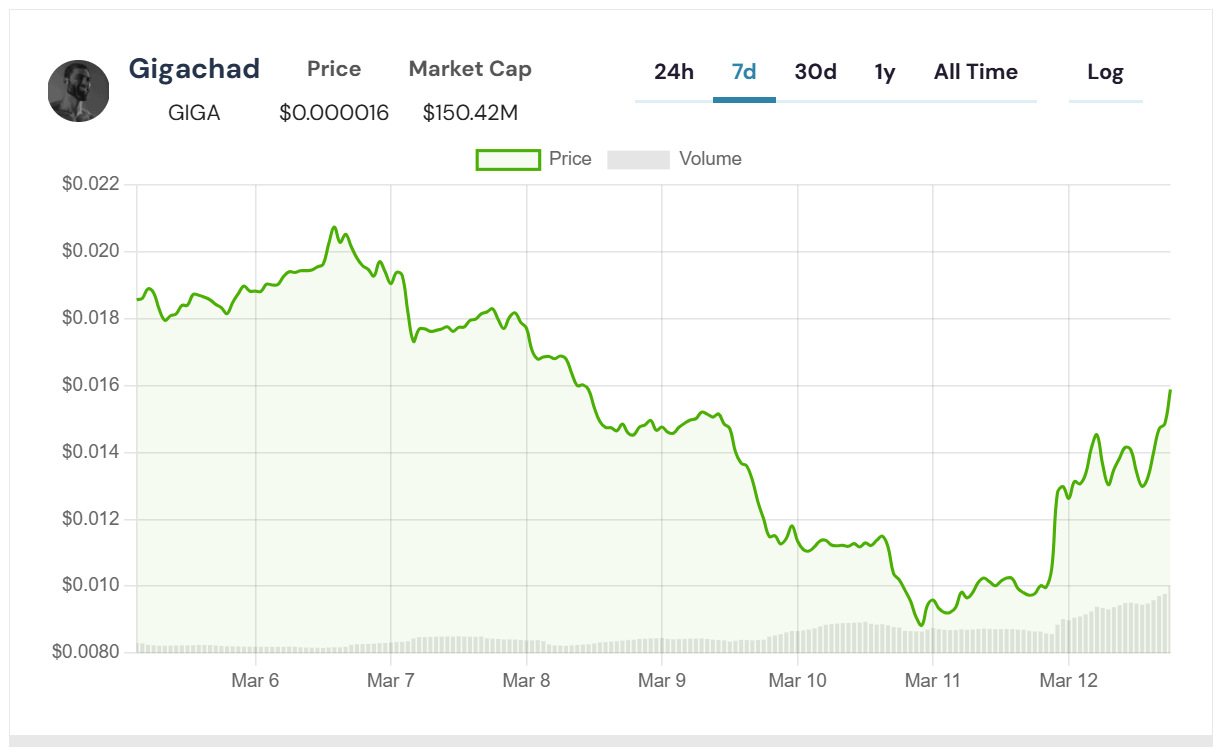Image resolution: width=1224 pixels, height=755 pixels.
Task: Toggle Volume series via gray legend box
Action: click(638, 159)
